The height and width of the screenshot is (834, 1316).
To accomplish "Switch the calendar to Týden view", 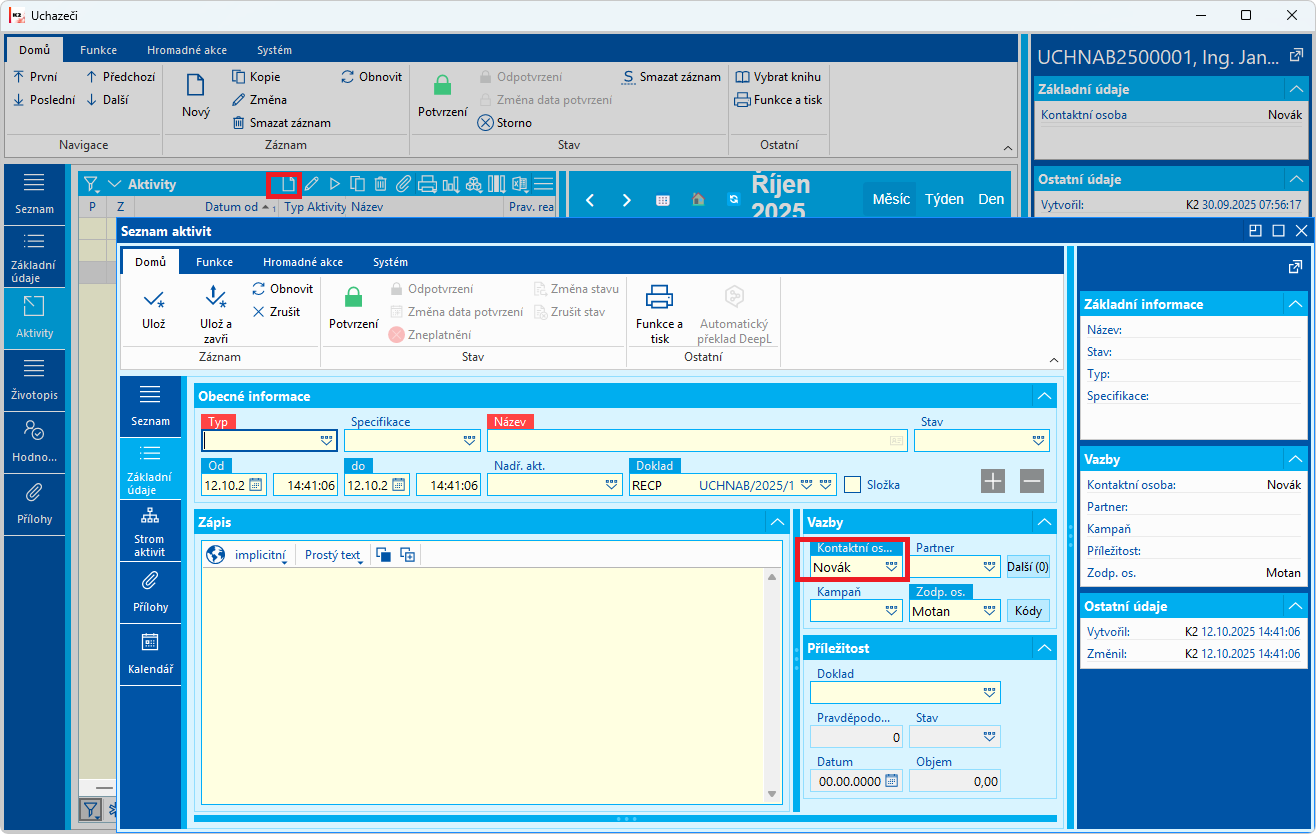I will [945, 199].
